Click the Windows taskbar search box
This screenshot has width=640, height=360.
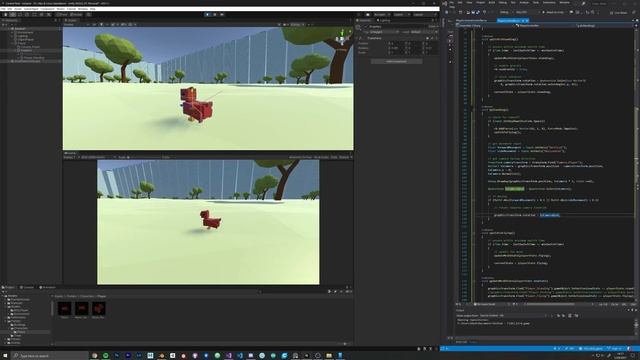point(50,356)
